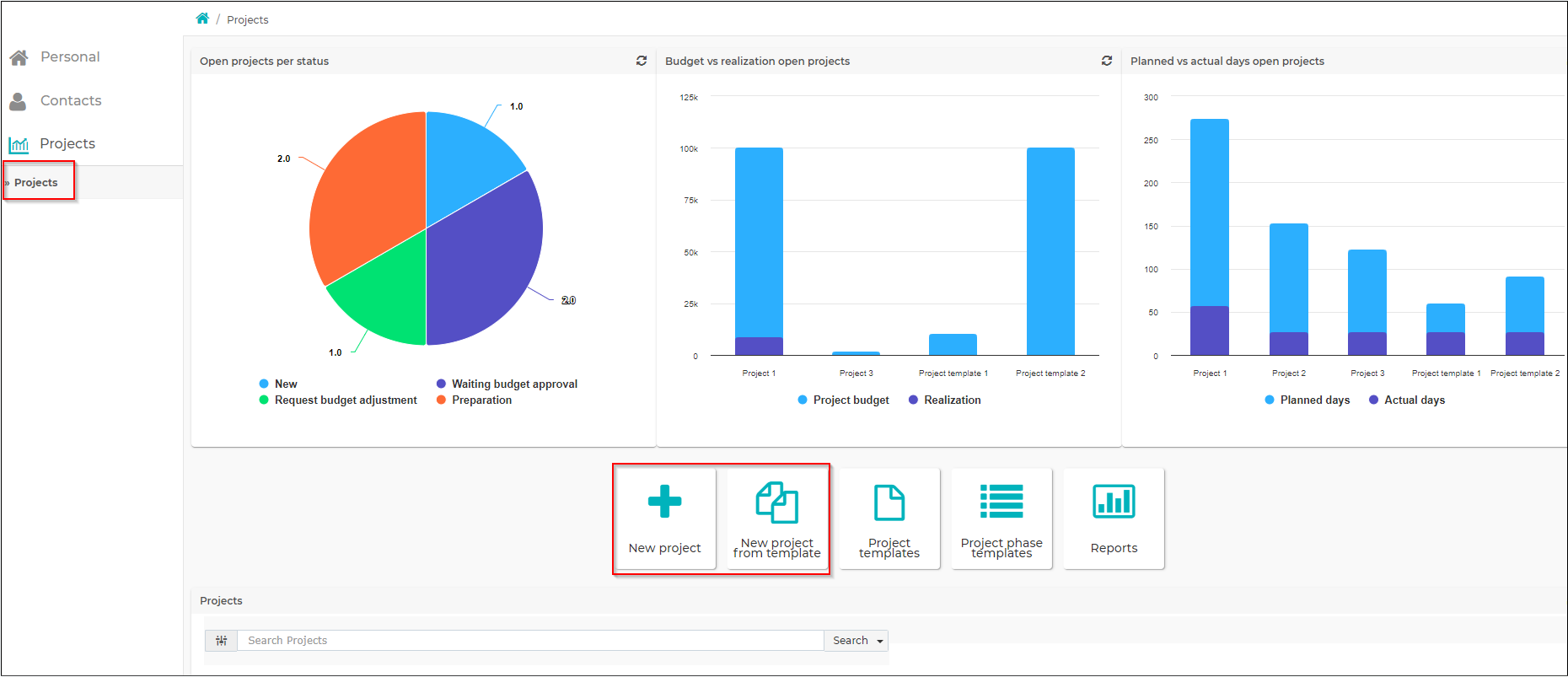This screenshot has height=677, width=1568.
Task: Toggle the New legend entry in pie chart
Action: pos(278,384)
